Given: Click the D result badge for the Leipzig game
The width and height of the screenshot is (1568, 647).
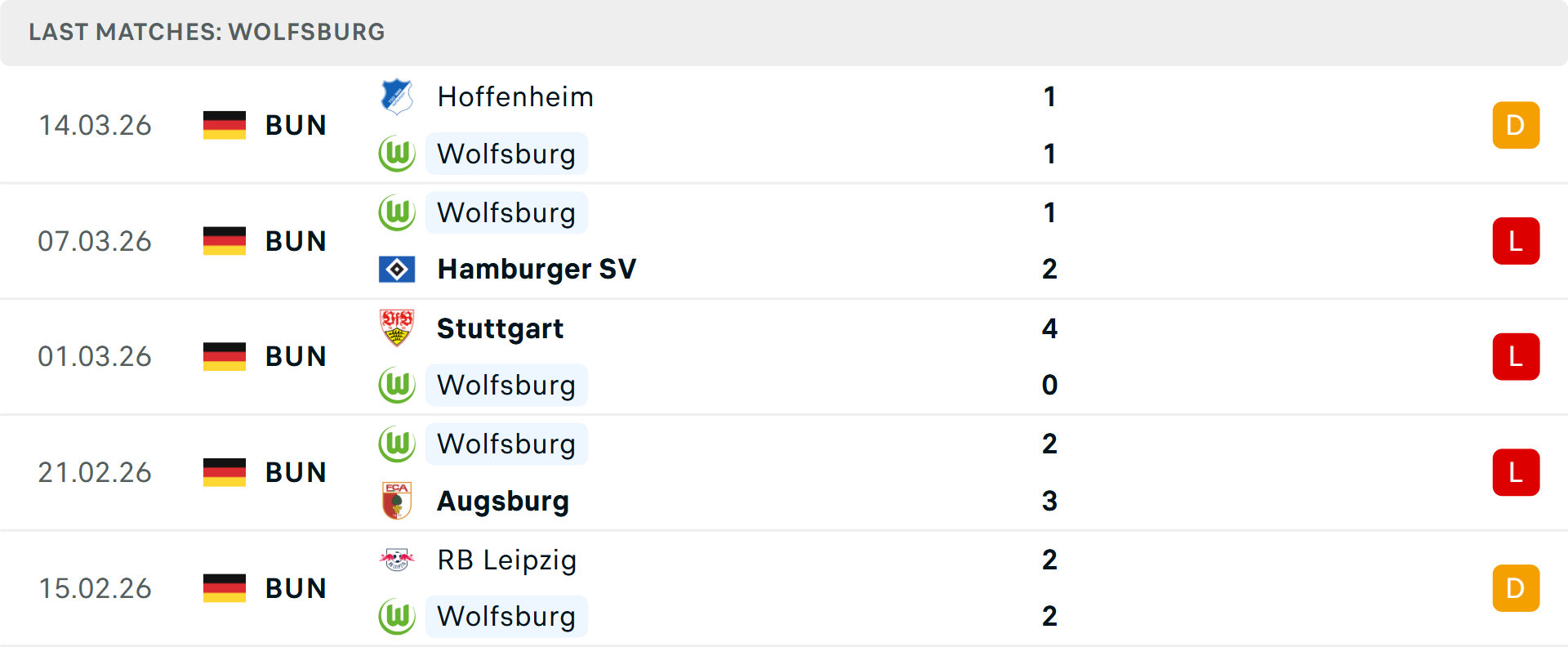Looking at the screenshot, I should 1516,587.
